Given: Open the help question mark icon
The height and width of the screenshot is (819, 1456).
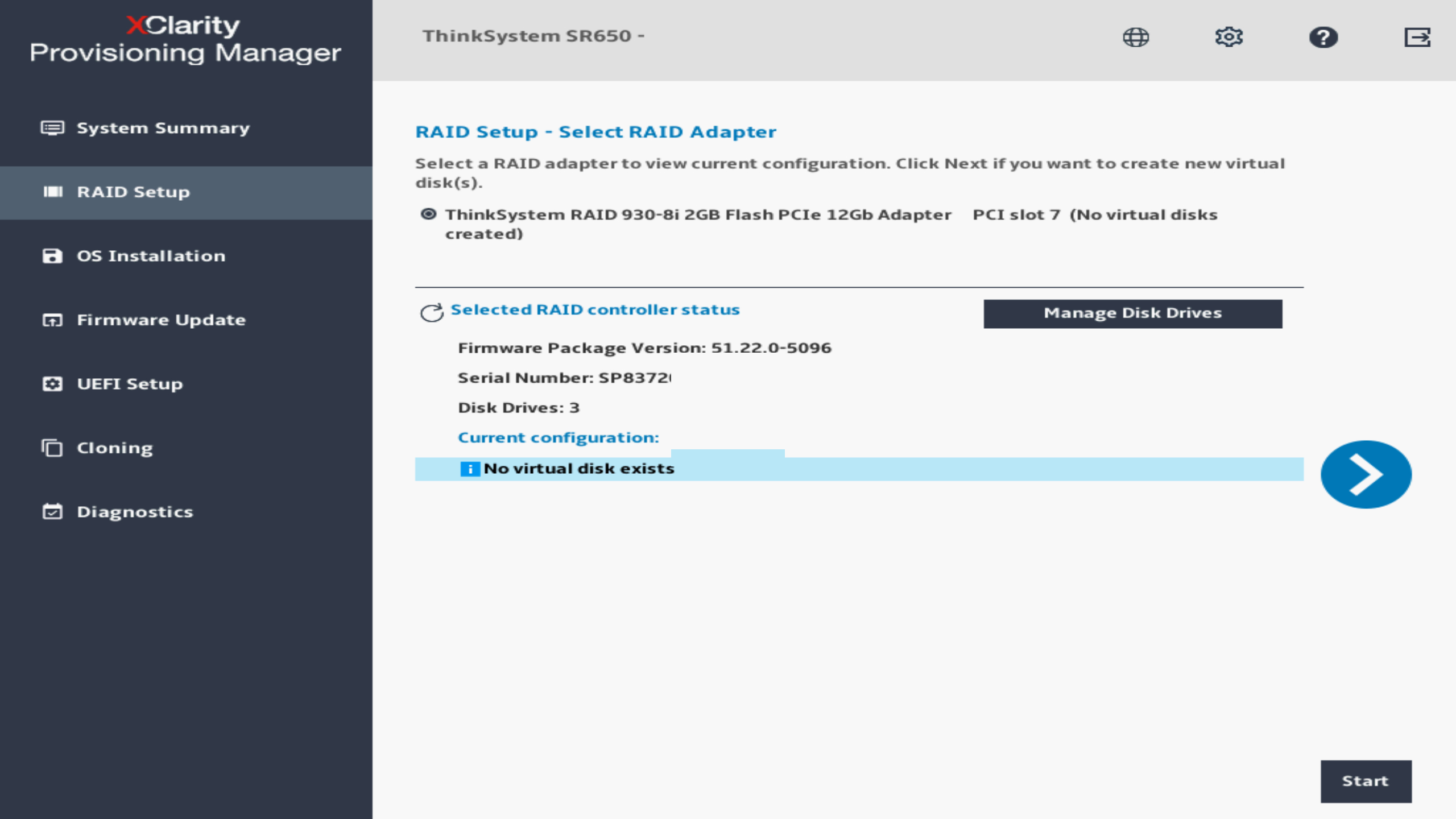Looking at the screenshot, I should click(x=1323, y=37).
